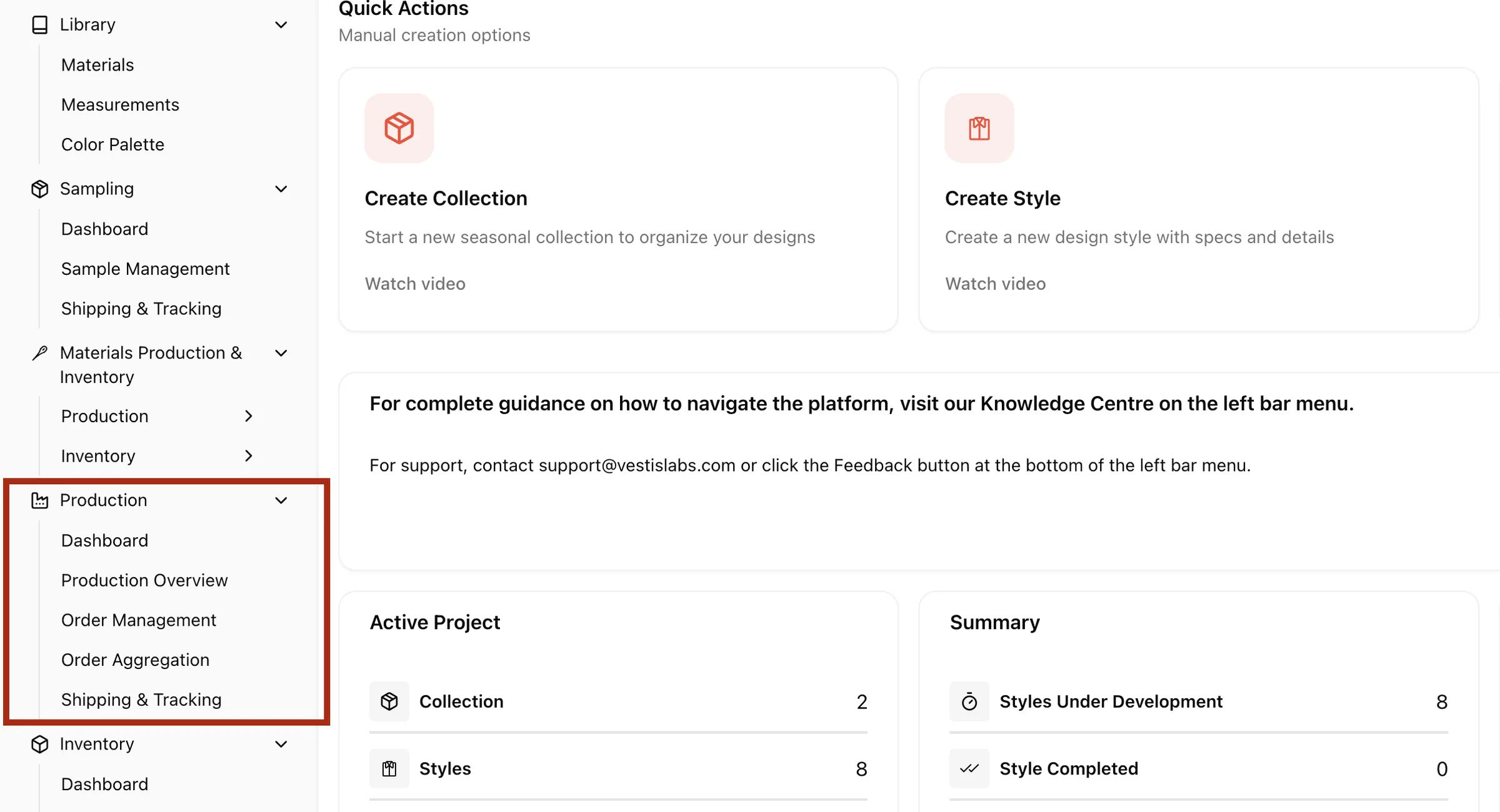This screenshot has width=1500, height=812.
Task: Open Order Management in sidebar
Action: pos(139,620)
